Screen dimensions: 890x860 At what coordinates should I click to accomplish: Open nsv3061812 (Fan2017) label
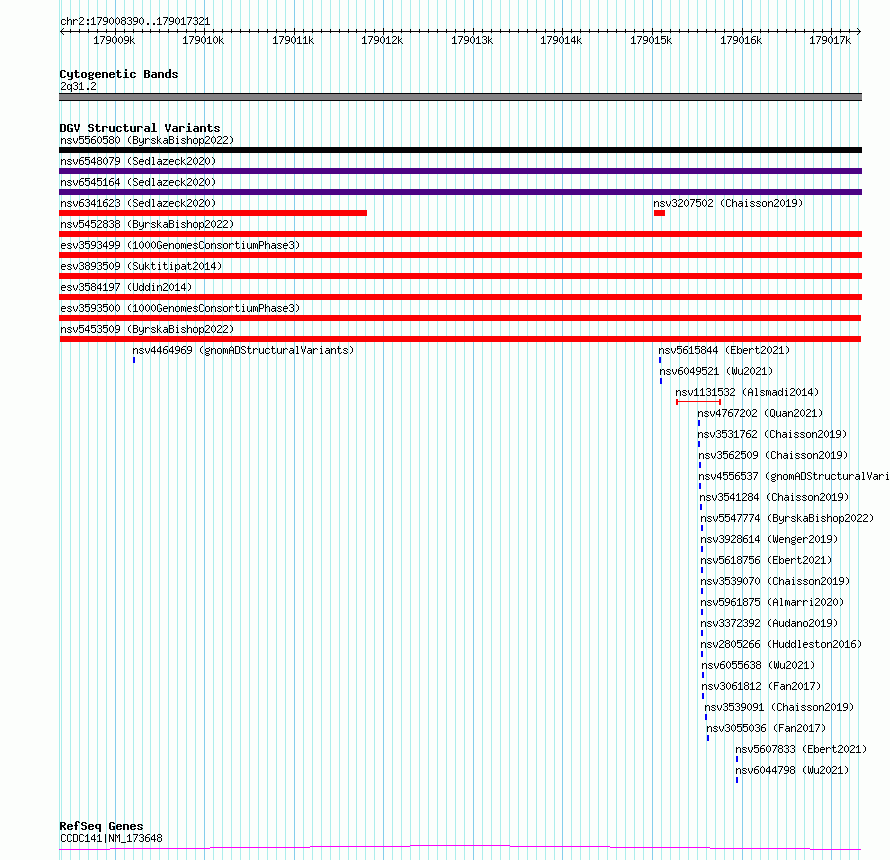[761, 686]
